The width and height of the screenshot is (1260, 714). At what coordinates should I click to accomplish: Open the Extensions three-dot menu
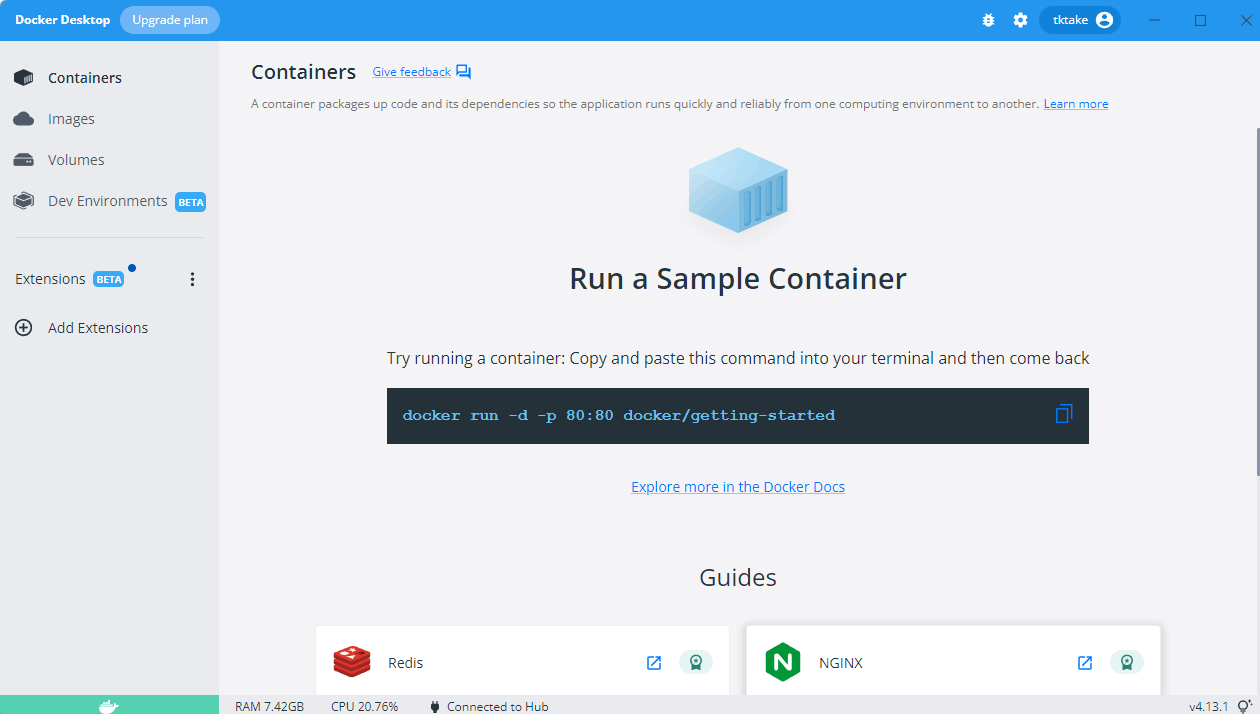click(193, 280)
